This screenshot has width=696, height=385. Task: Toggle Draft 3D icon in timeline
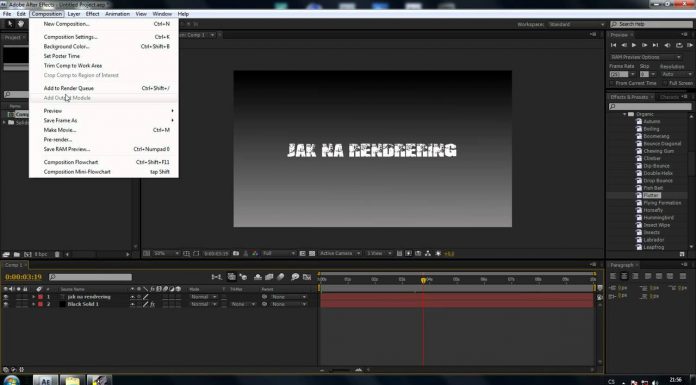click(x=243, y=277)
